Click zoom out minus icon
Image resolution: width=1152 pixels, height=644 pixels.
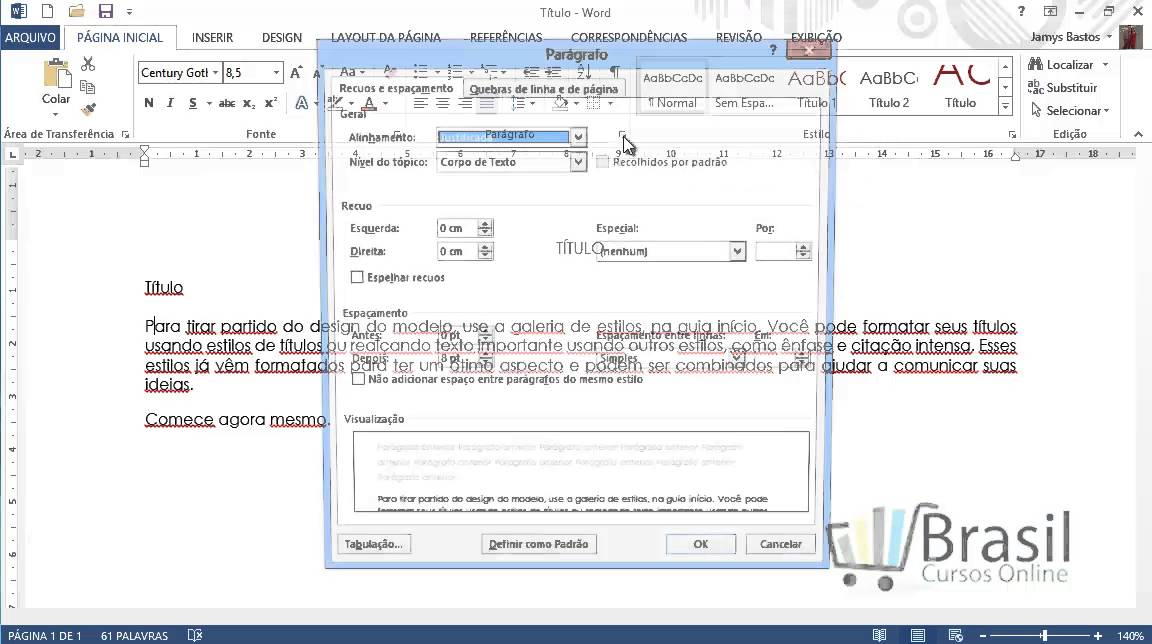(982, 636)
